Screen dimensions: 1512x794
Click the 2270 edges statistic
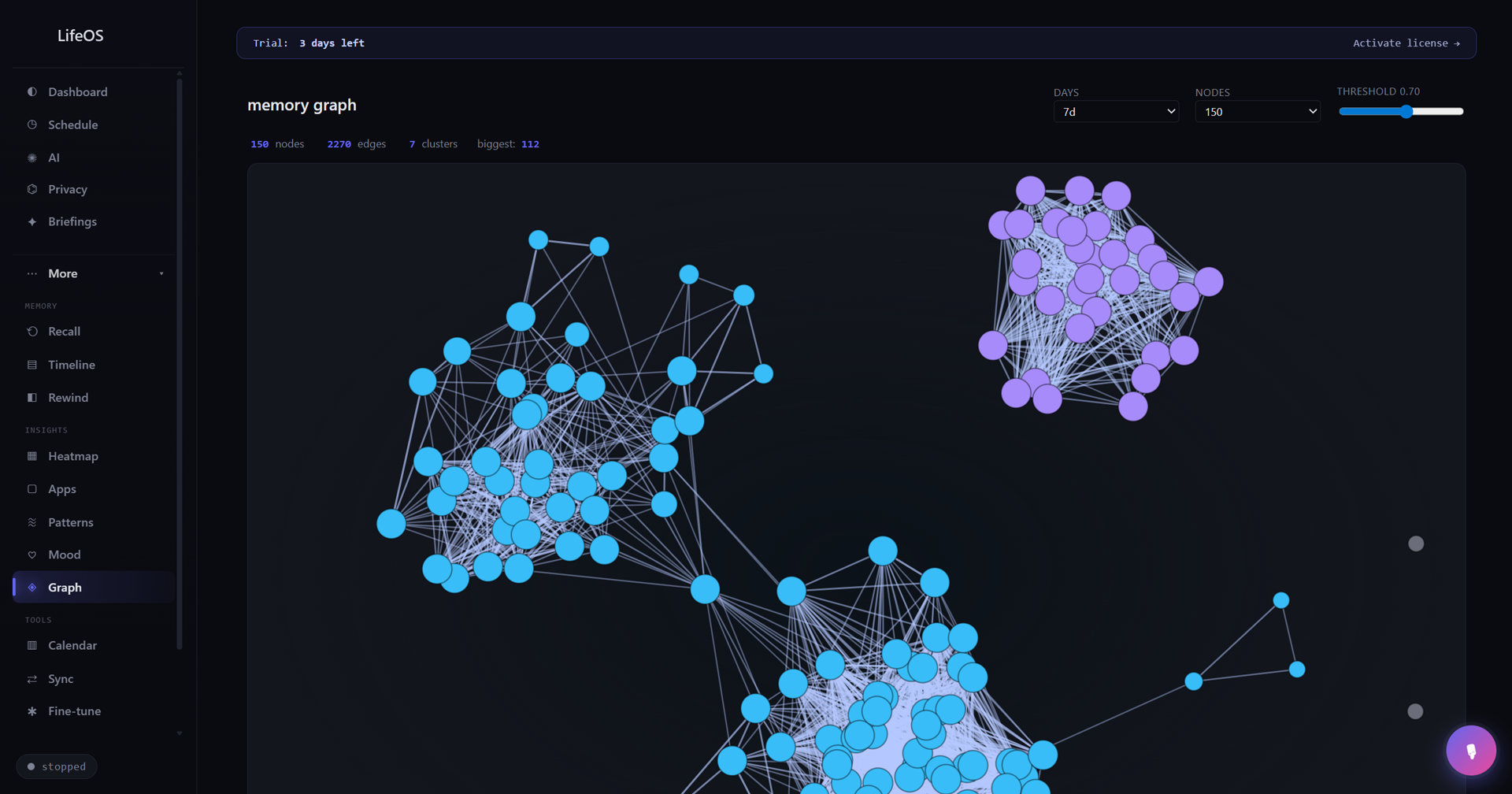[357, 144]
